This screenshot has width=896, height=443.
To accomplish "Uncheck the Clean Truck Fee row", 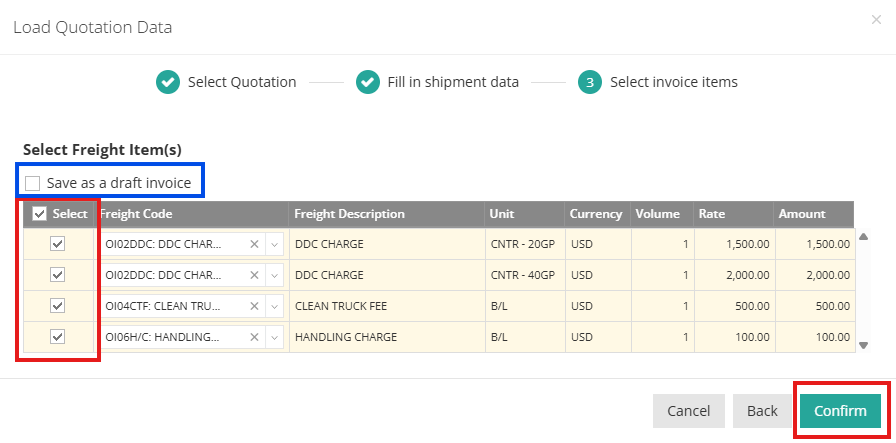I will (x=57, y=306).
